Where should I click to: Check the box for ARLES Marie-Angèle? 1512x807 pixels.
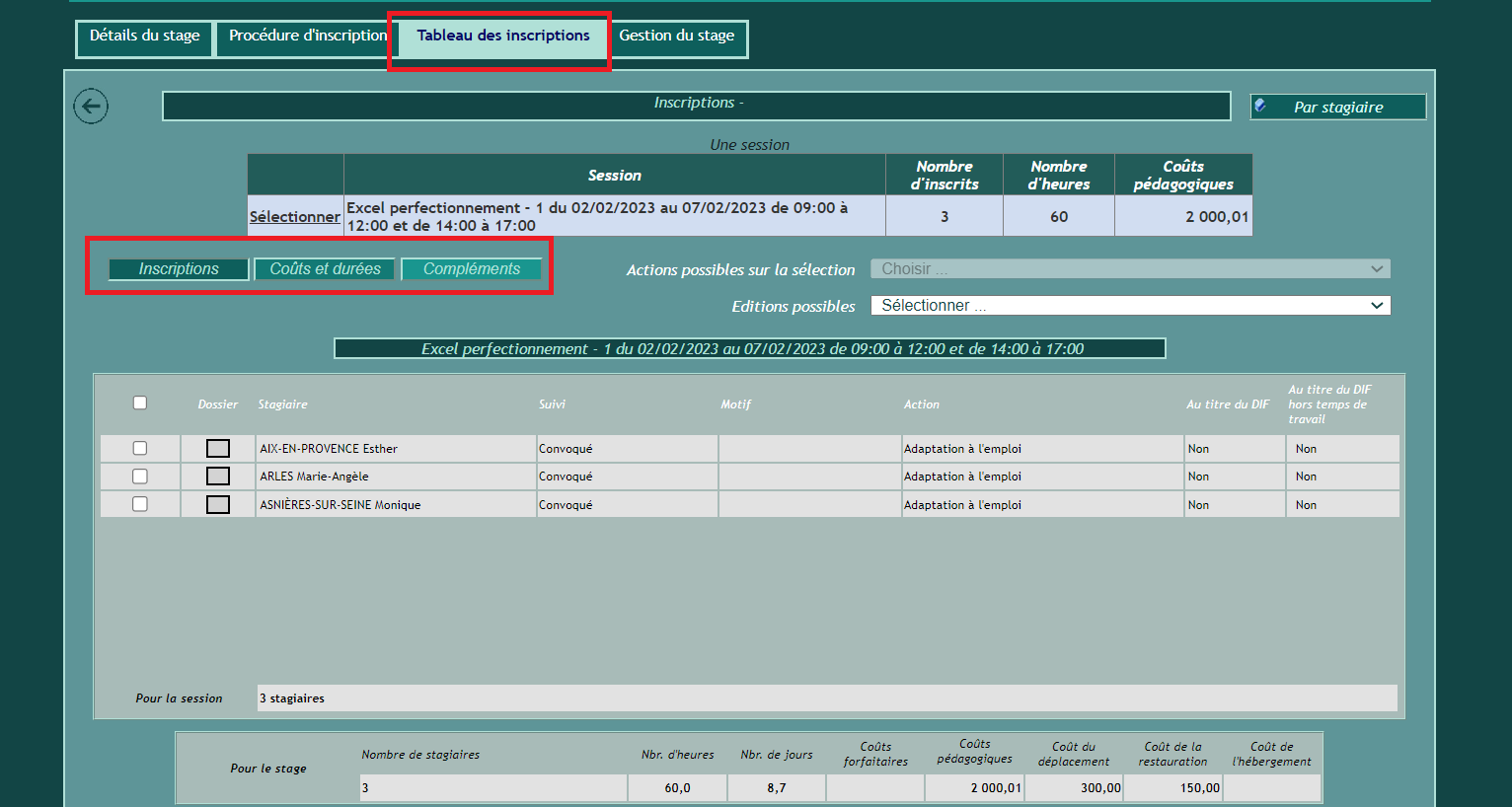[140, 477]
